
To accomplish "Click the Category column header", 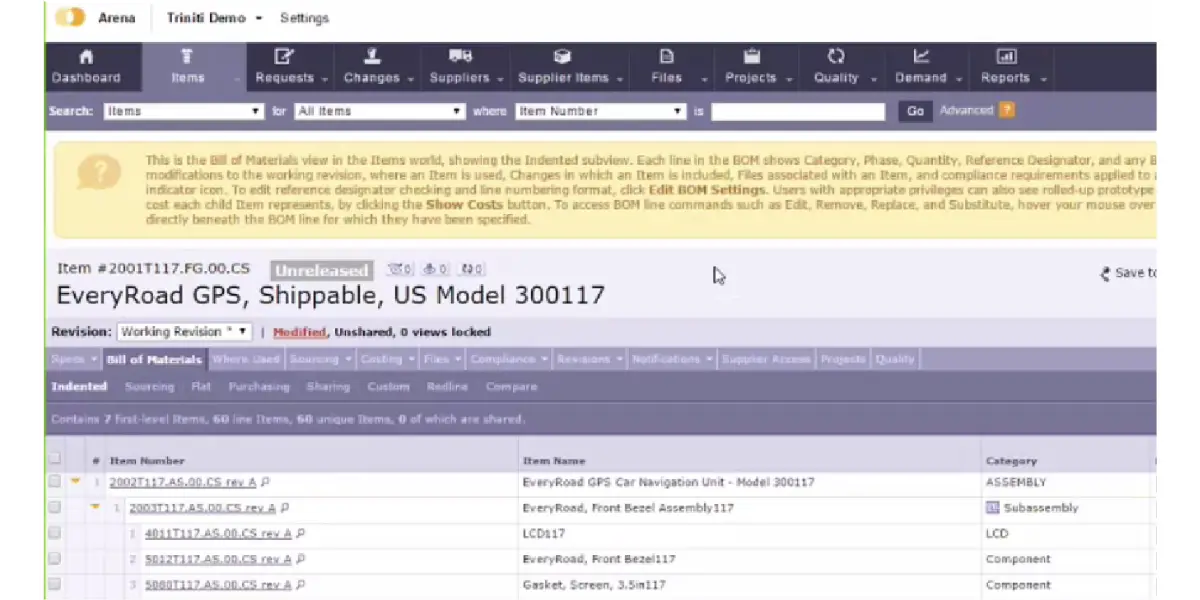I will point(1010,461).
